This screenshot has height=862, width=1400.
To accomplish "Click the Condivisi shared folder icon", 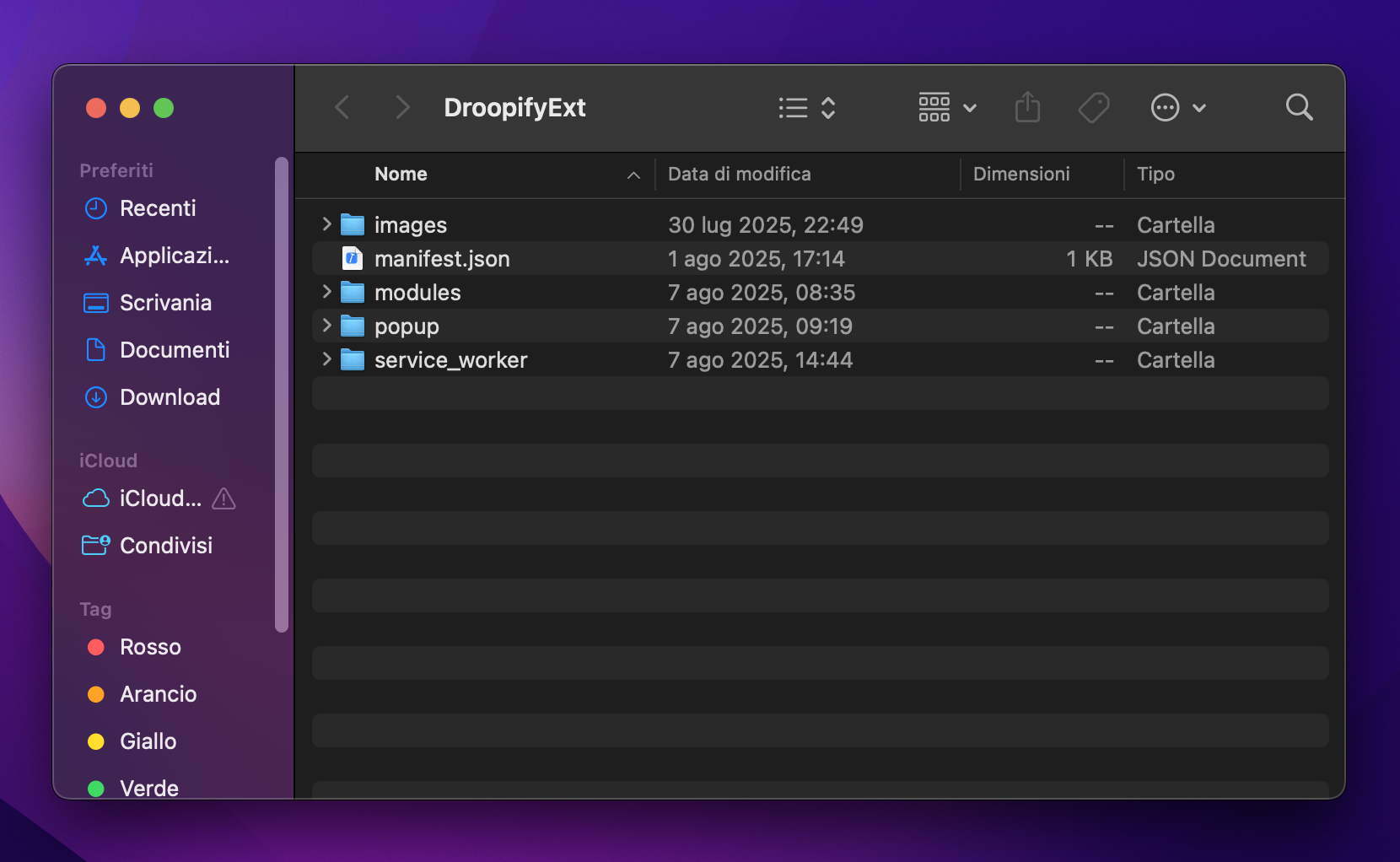I will click(x=96, y=546).
